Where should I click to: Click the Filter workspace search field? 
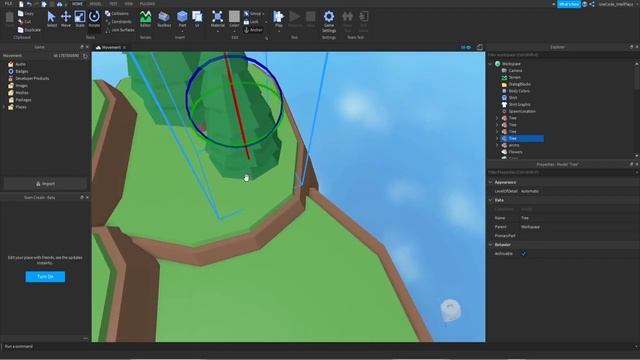click(x=561, y=55)
